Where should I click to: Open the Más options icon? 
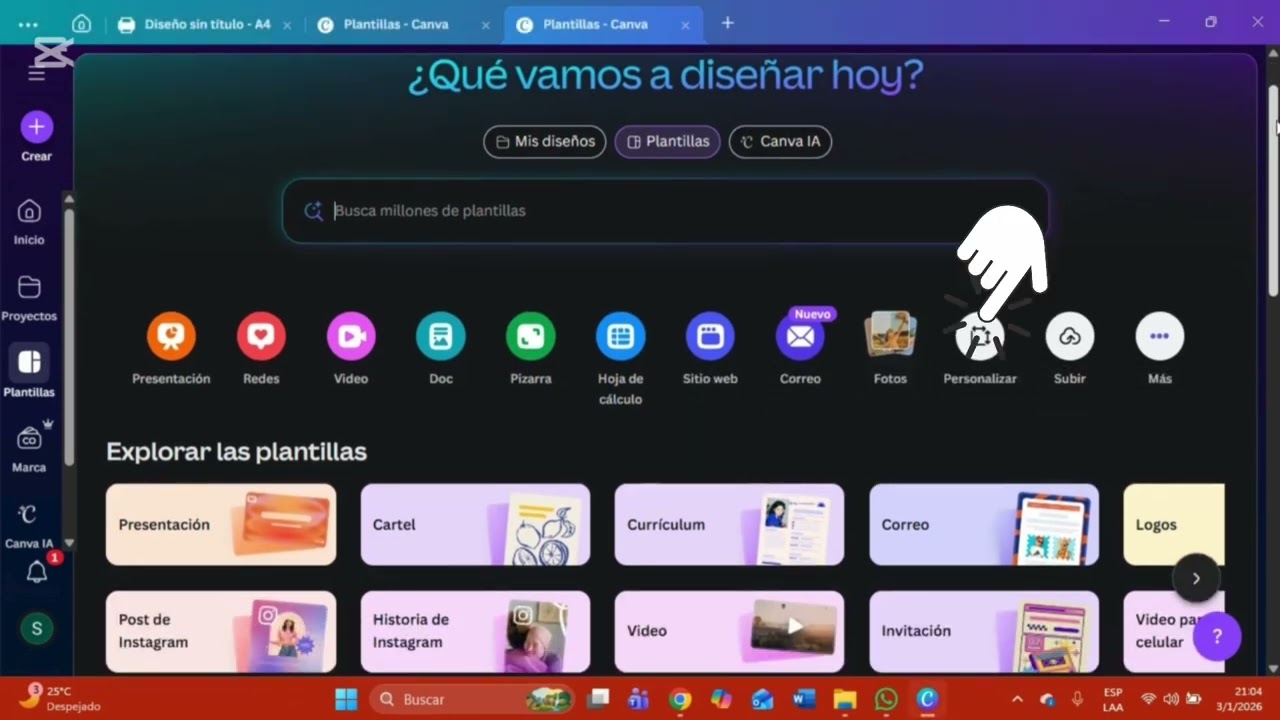click(1160, 336)
